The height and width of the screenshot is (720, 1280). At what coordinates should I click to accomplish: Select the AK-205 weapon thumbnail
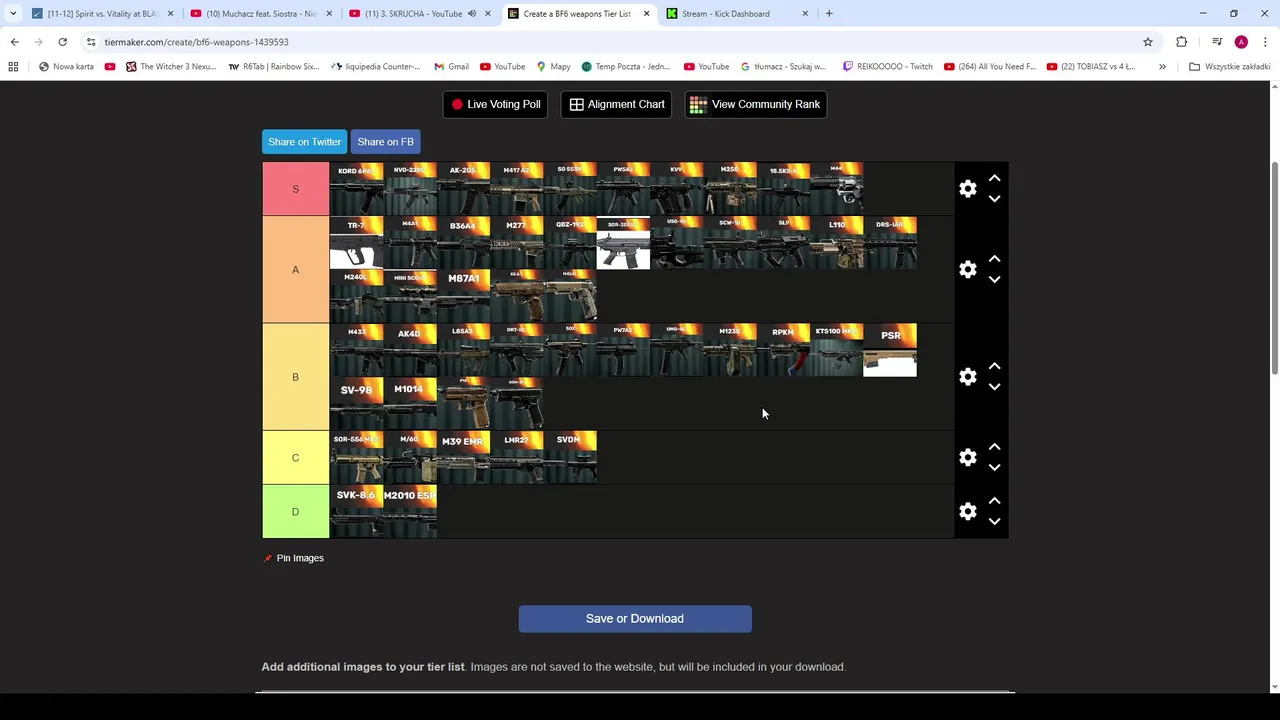[x=463, y=189]
